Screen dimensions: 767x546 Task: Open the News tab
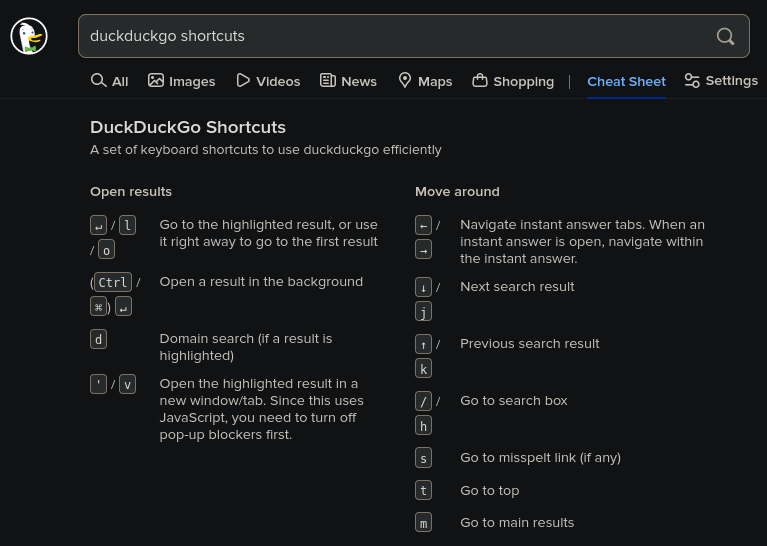tap(348, 81)
